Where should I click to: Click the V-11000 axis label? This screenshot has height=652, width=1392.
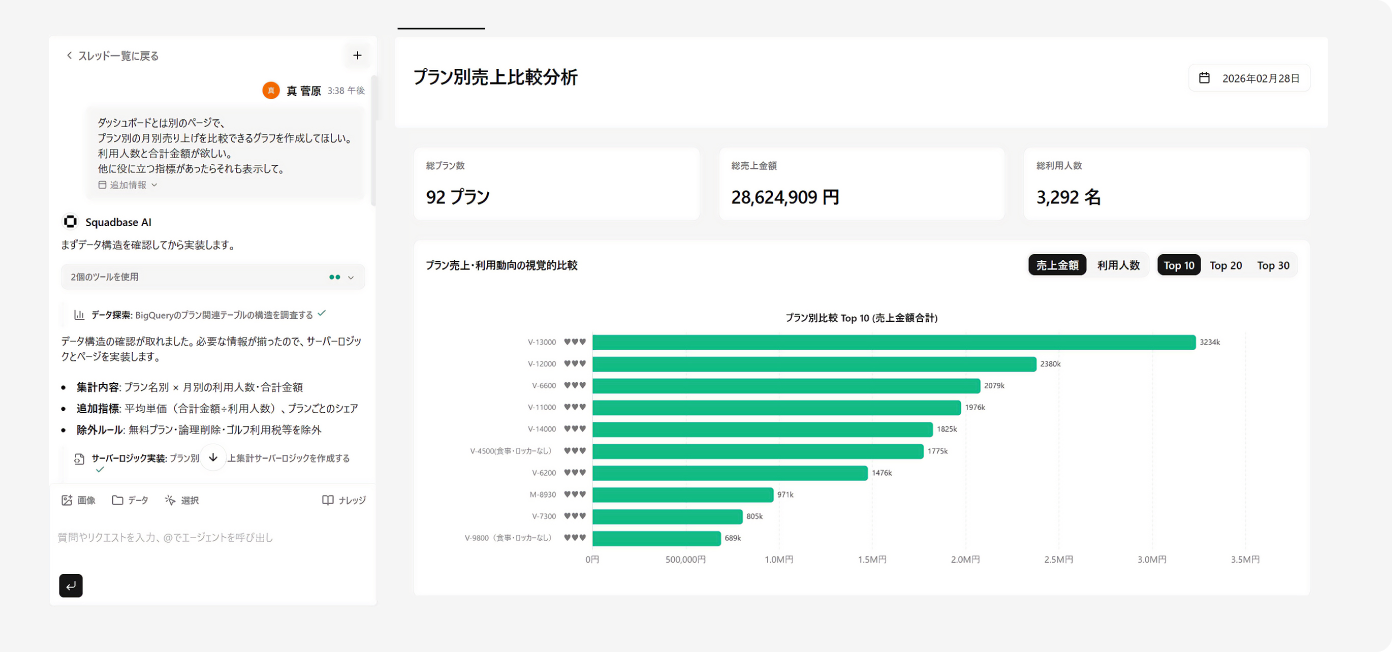pyautogui.click(x=542, y=407)
